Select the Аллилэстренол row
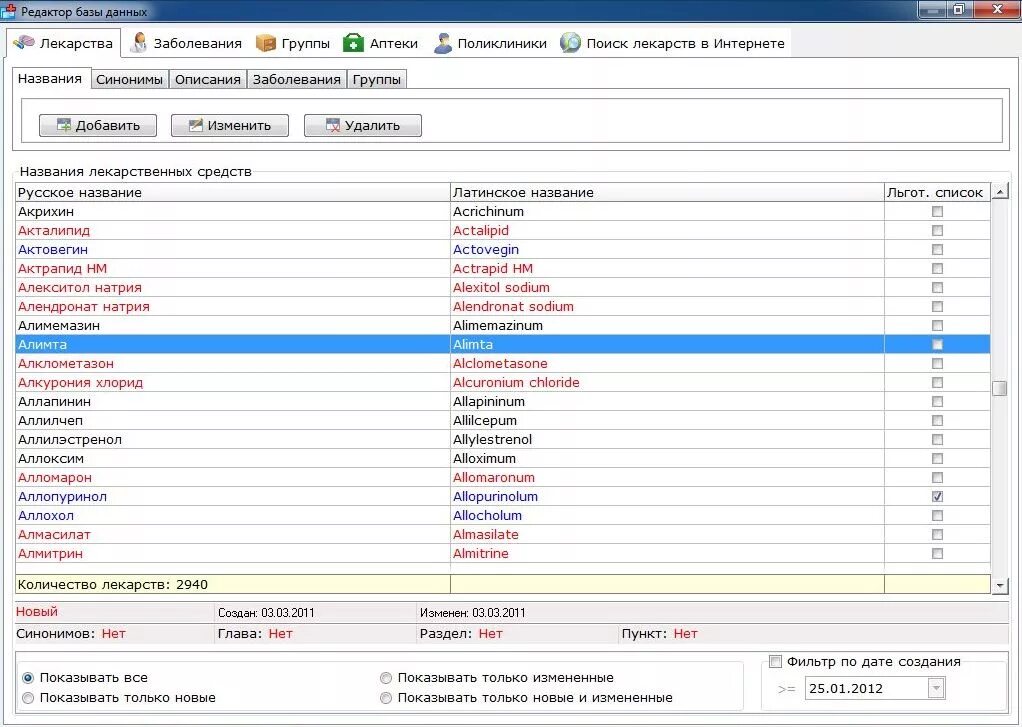The width and height of the screenshot is (1022, 727). [503, 439]
